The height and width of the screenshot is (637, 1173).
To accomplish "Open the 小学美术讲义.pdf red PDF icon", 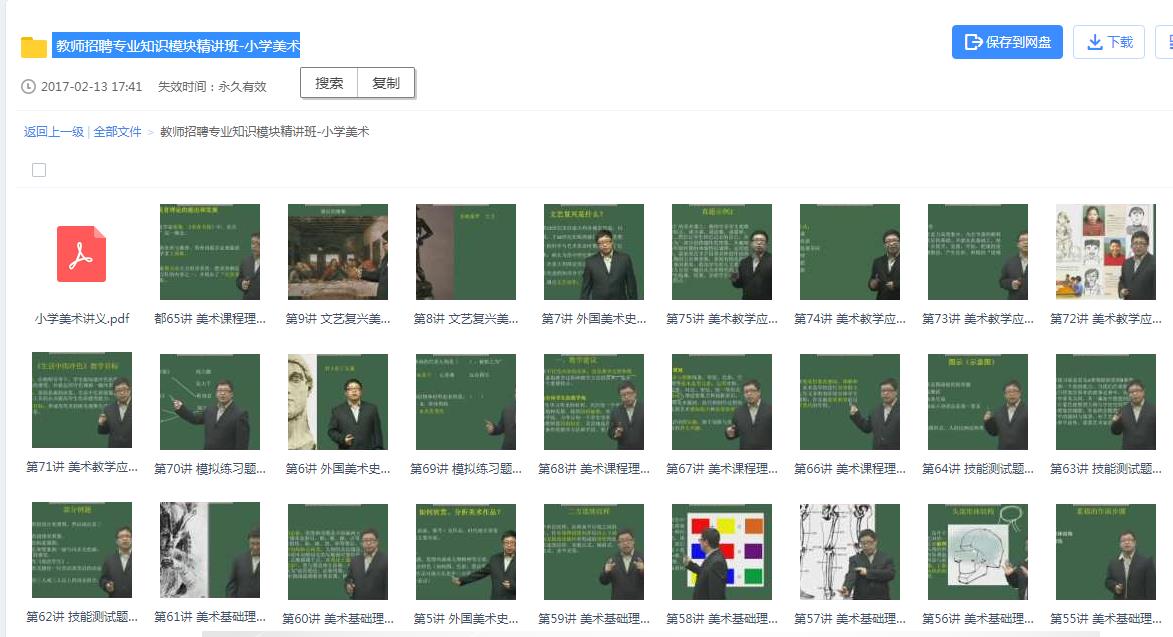I will (x=81, y=252).
